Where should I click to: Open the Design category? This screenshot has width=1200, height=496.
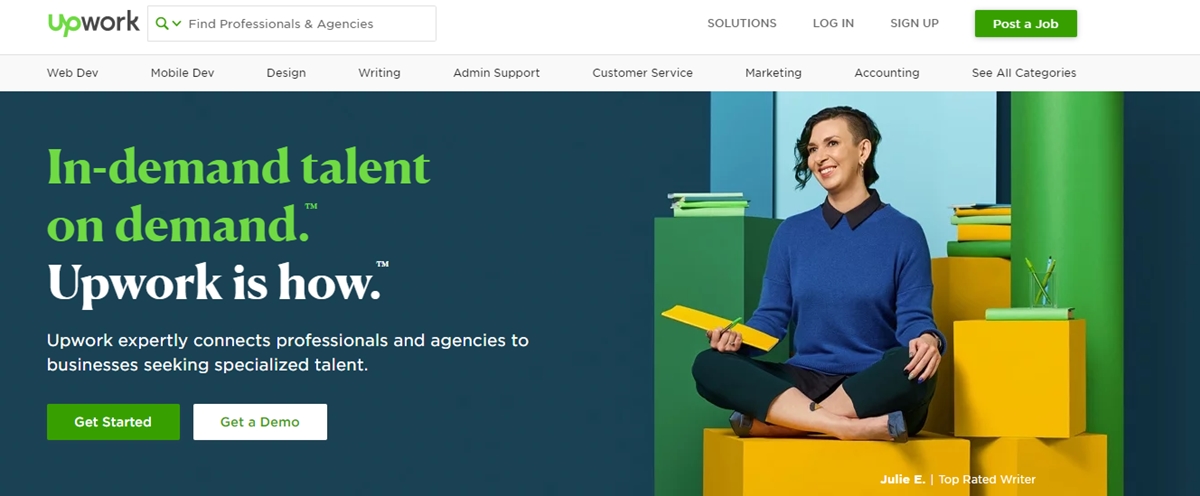pyautogui.click(x=286, y=73)
